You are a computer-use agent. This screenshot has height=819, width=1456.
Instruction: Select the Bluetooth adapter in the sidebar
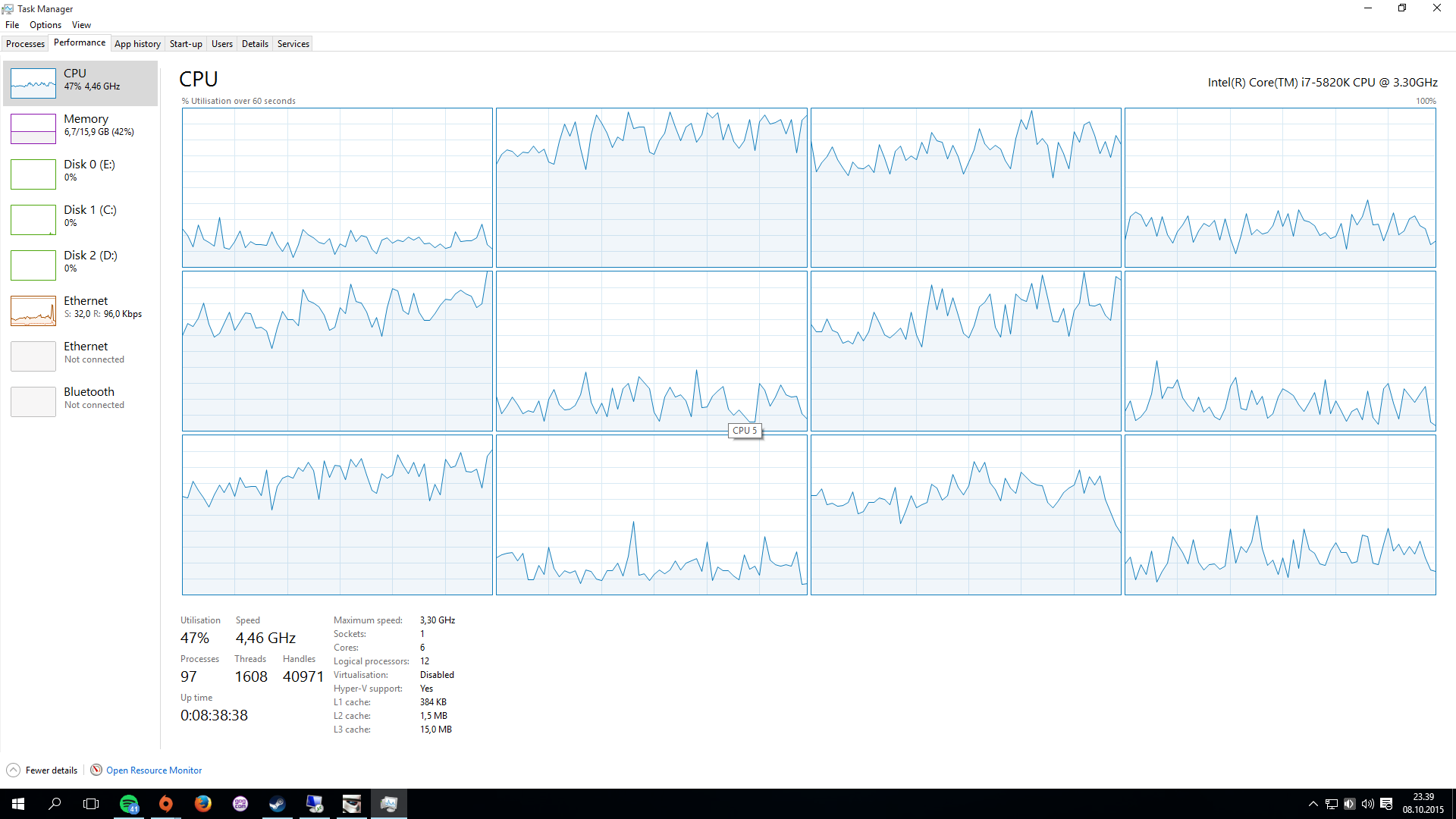point(80,402)
